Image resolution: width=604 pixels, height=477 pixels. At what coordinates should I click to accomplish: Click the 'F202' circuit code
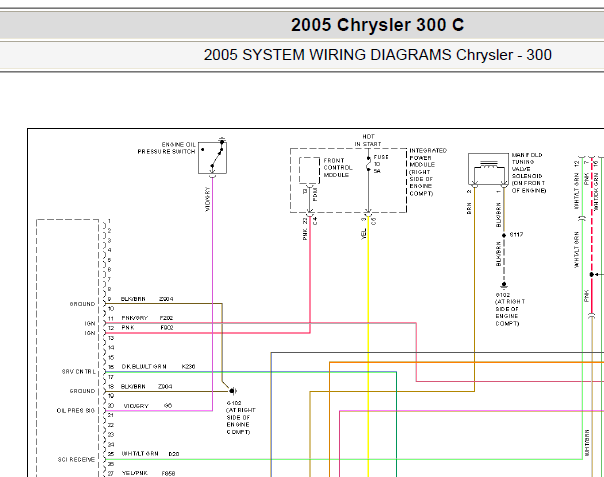166,318
